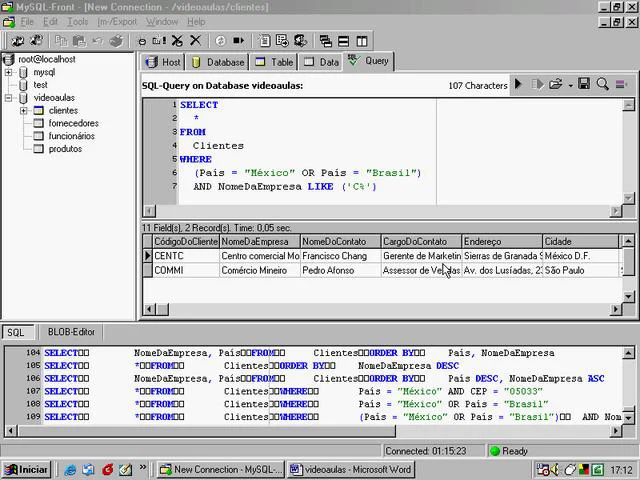This screenshot has height=480, width=640.
Task: Click SQL log horizontal scrollbar thumb
Action: point(207,431)
